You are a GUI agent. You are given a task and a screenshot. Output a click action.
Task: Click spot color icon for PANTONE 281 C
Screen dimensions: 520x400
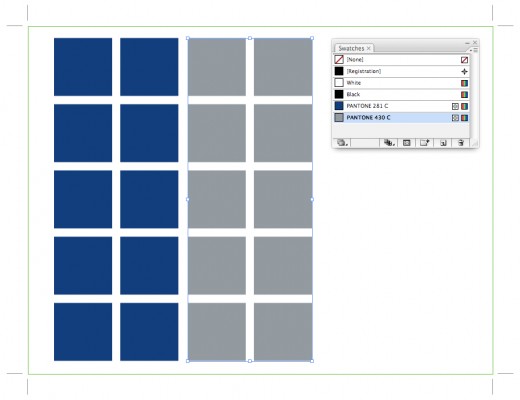[x=455, y=106]
